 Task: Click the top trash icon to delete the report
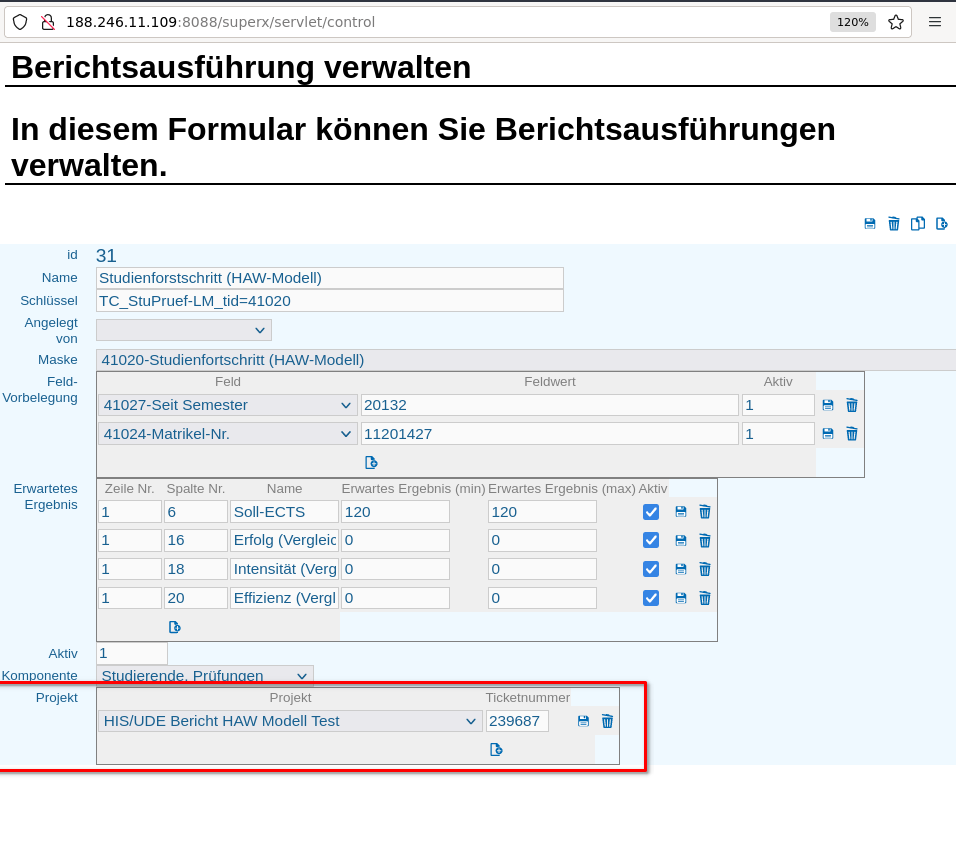(x=894, y=224)
